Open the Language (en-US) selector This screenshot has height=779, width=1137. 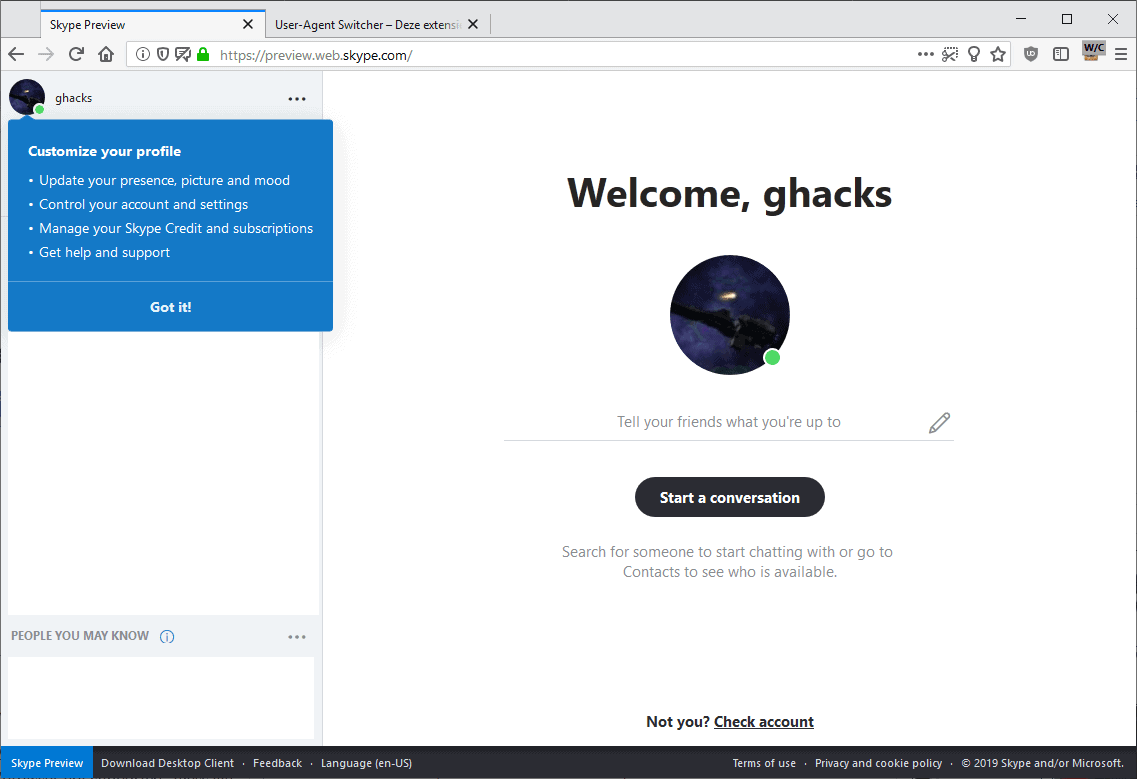(366, 763)
